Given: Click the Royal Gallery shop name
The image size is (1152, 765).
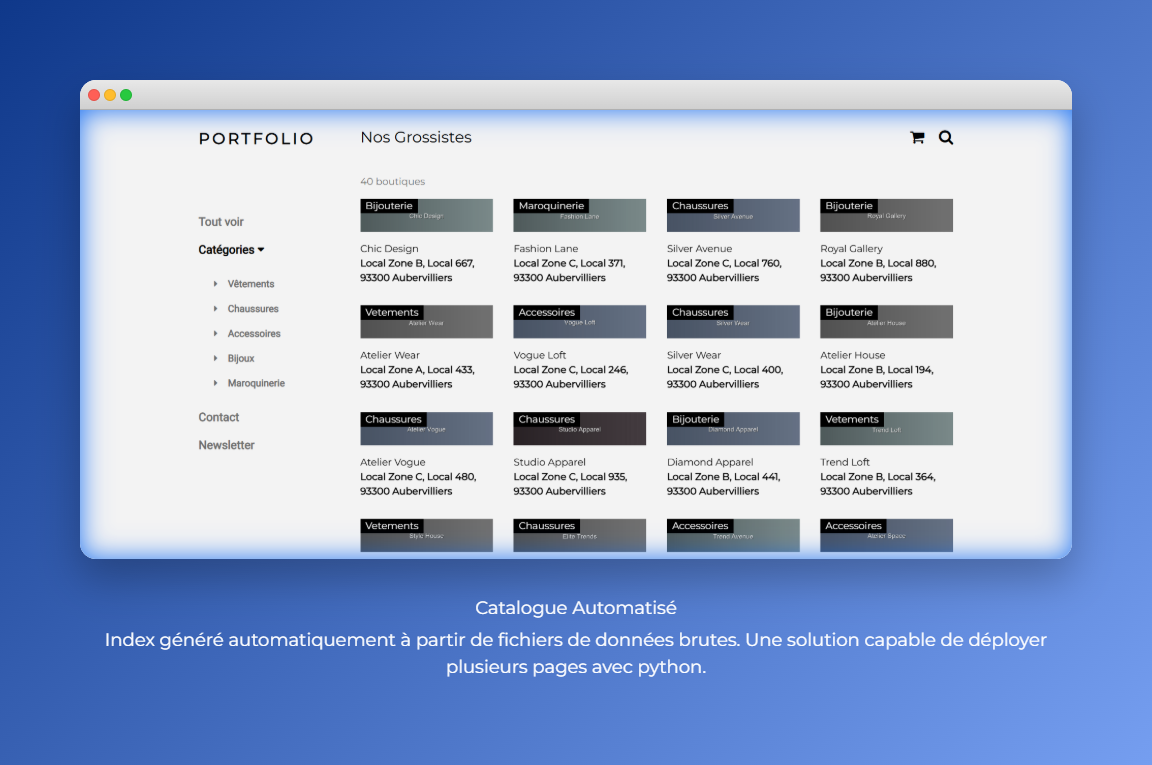Looking at the screenshot, I should [x=852, y=248].
